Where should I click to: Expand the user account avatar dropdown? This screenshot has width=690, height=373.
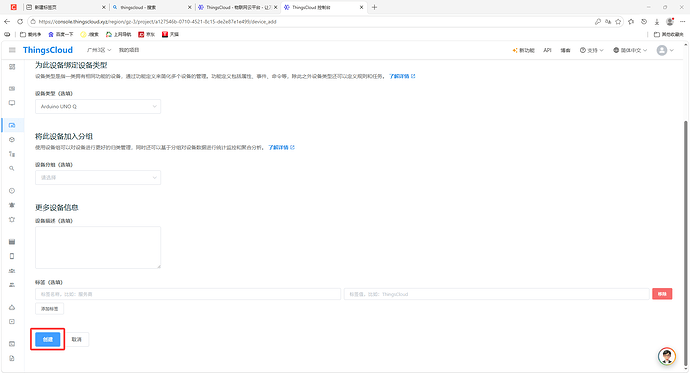point(665,50)
